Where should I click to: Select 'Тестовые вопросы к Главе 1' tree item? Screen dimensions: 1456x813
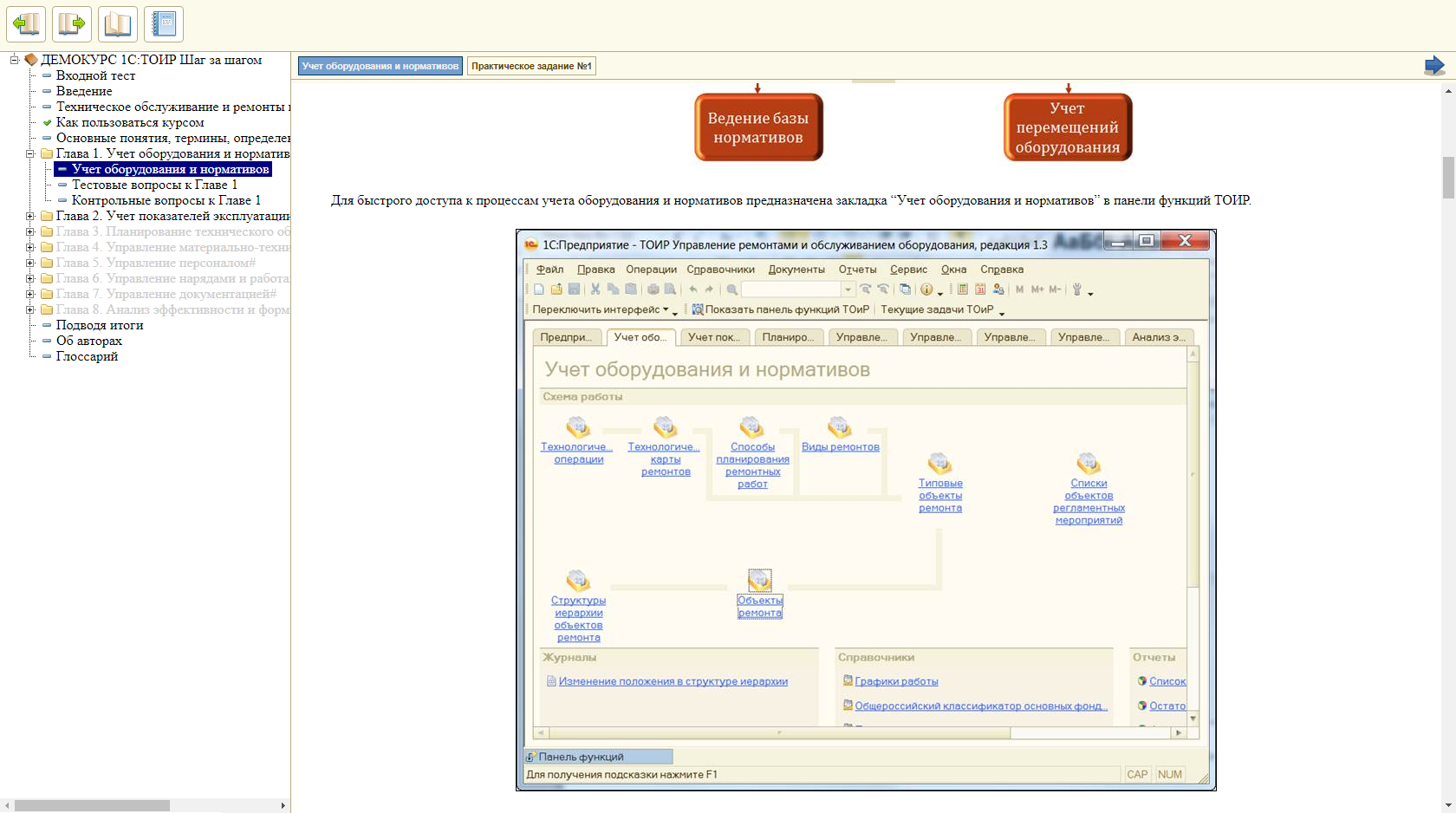[x=154, y=185]
